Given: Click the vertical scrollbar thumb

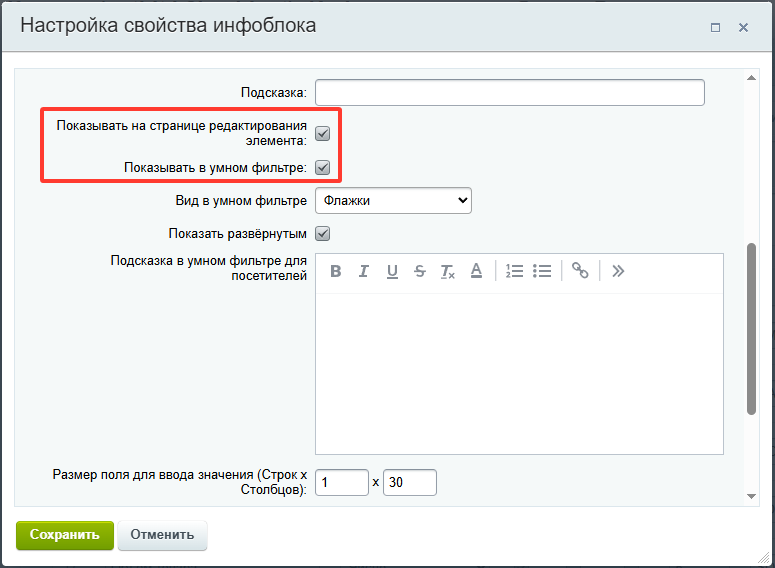Looking at the screenshot, I should click(751, 329).
